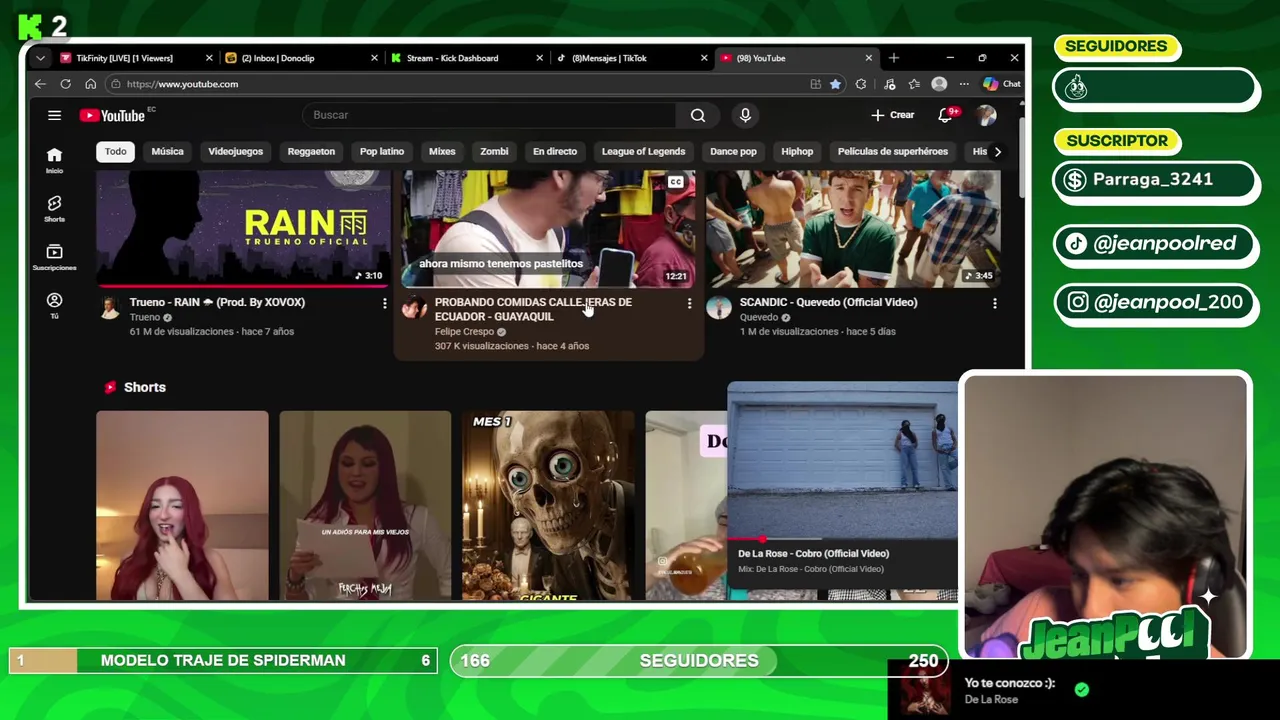The width and height of the screenshot is (1280, 720).
Task: Open the skull MES 1 short
Action: tap(548, 506)
